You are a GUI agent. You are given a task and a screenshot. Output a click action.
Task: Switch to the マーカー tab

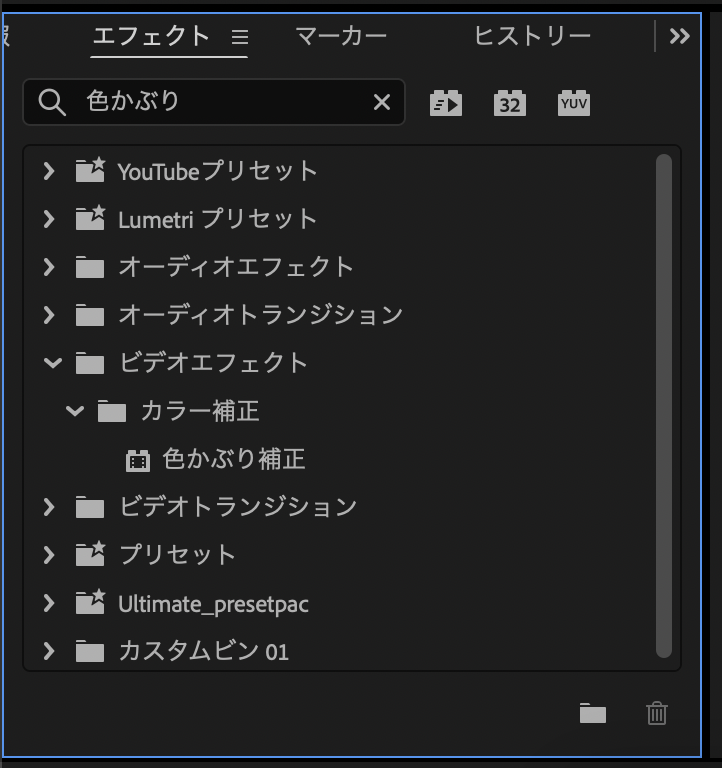pos(341,37)
